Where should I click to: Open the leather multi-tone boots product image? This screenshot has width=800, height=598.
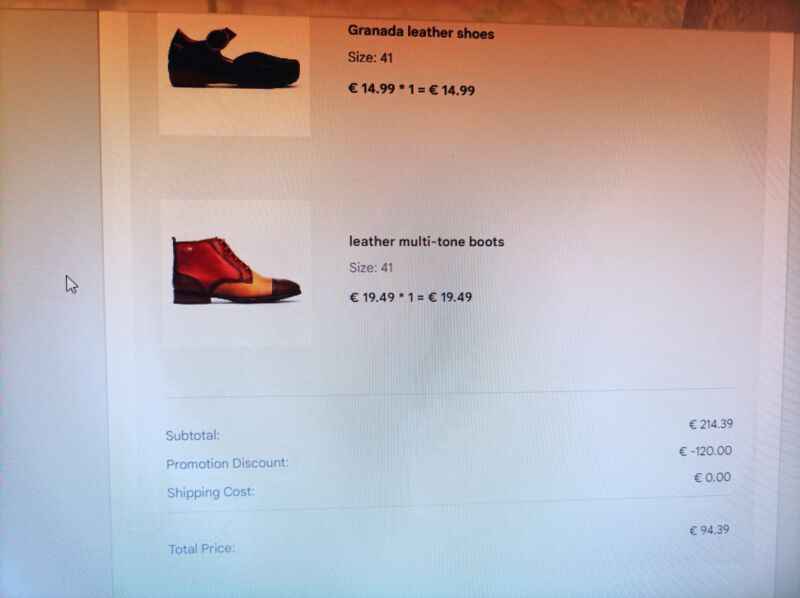236,273
